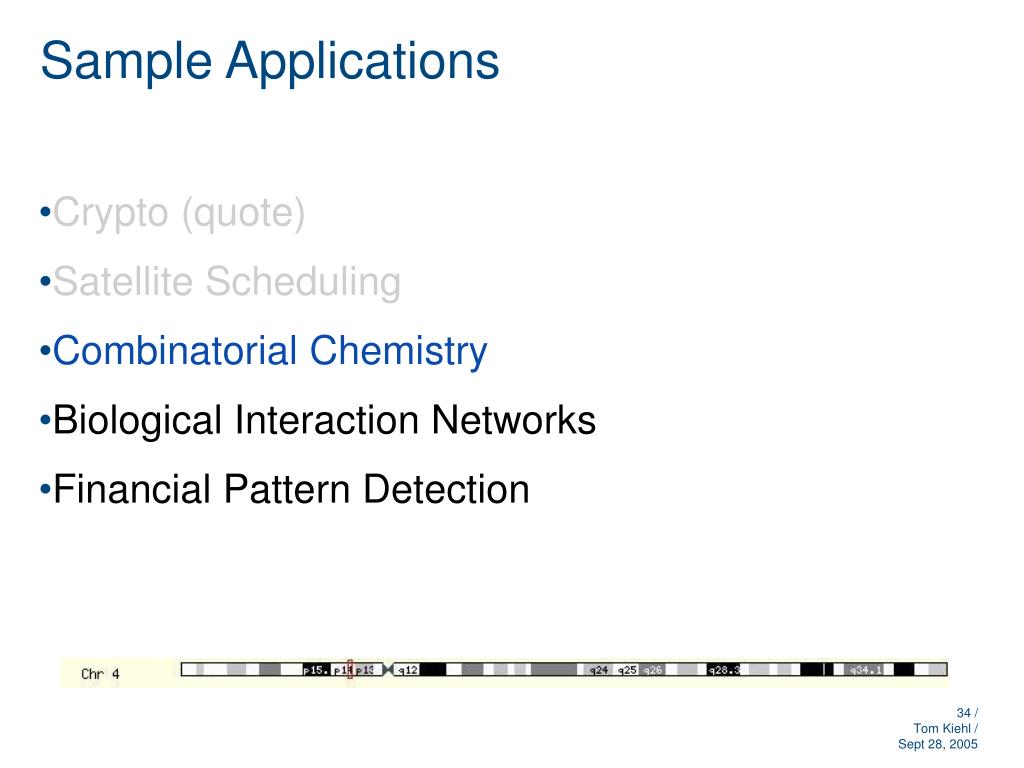The width and height of the screenshot is (1024, 768).
Task: Select the q34.1 band on the chromosome
Action: pos(865,669)
